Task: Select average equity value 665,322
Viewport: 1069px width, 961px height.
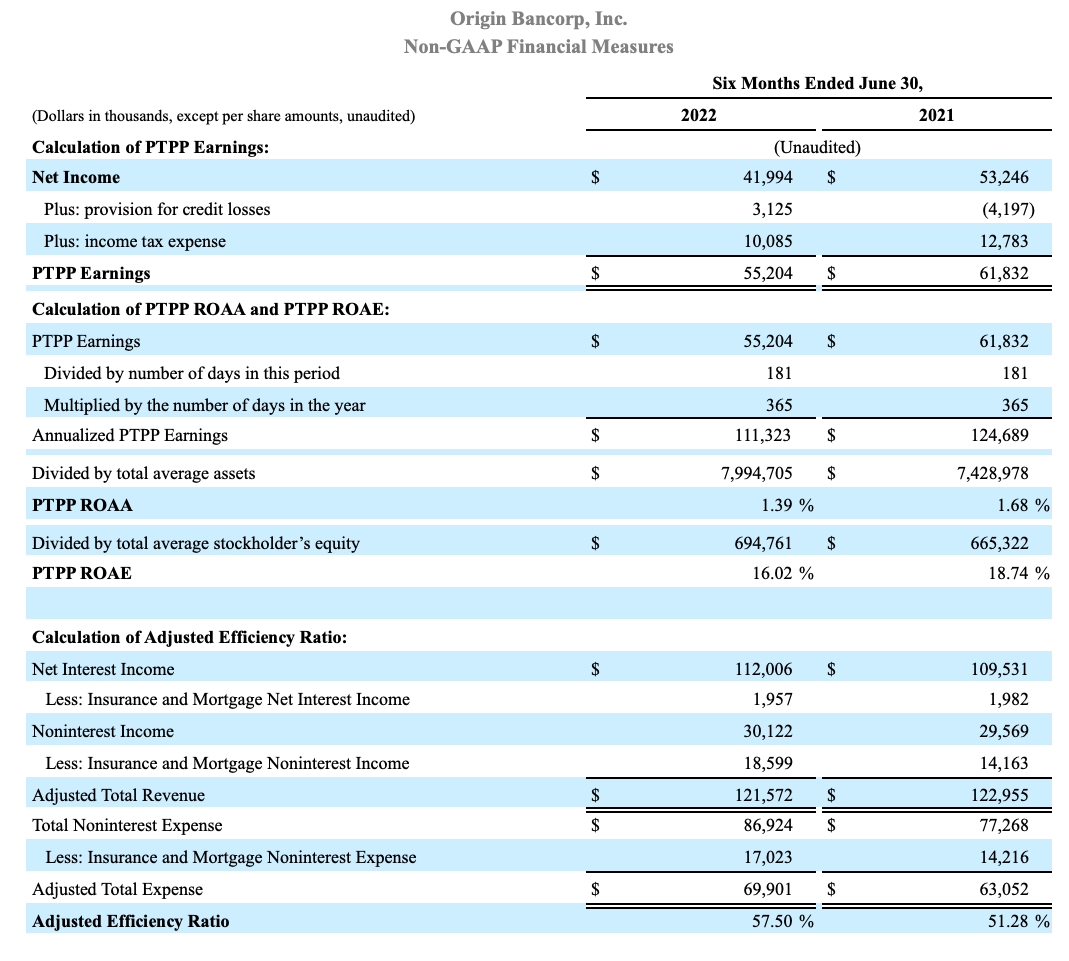Action: coord(999,544)
